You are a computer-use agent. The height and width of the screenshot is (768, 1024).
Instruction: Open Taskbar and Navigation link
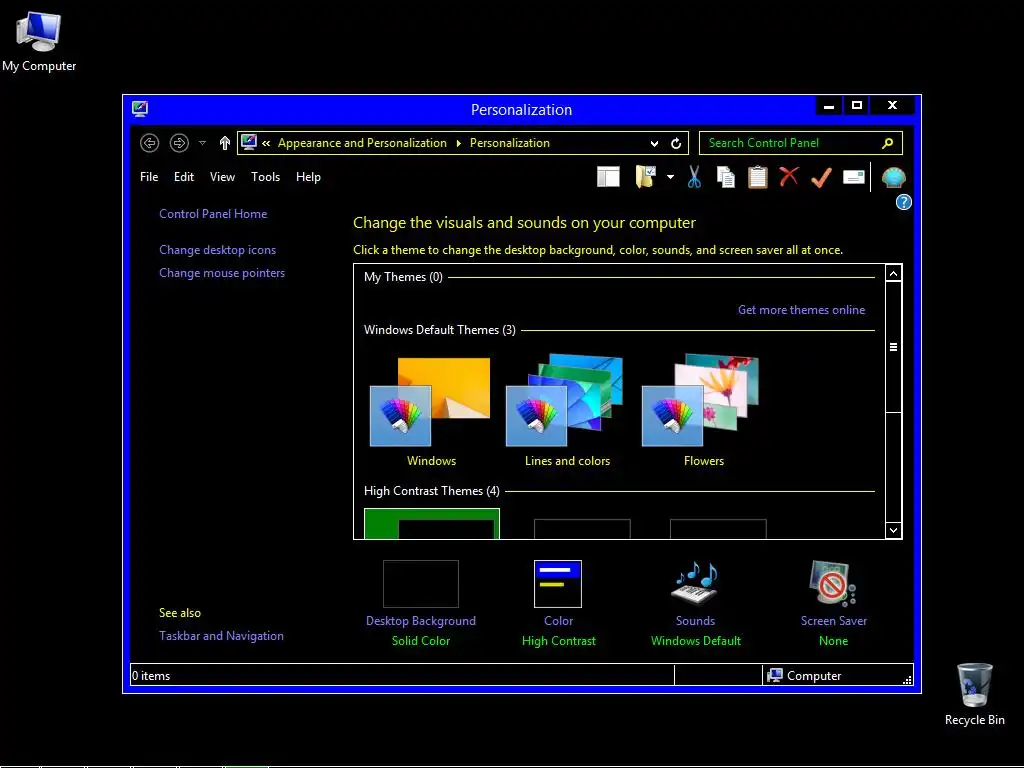[x=221, y=636]
